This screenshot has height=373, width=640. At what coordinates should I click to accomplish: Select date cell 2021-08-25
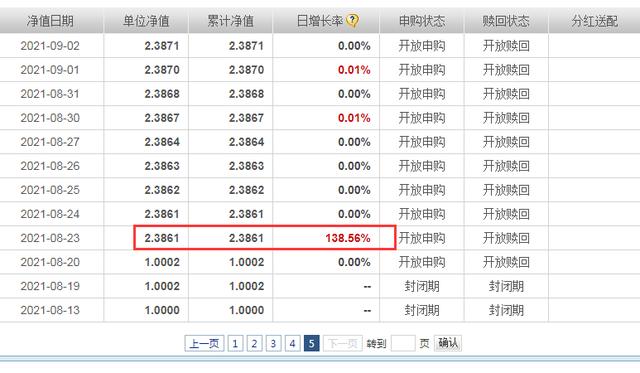tap(50, 190)
